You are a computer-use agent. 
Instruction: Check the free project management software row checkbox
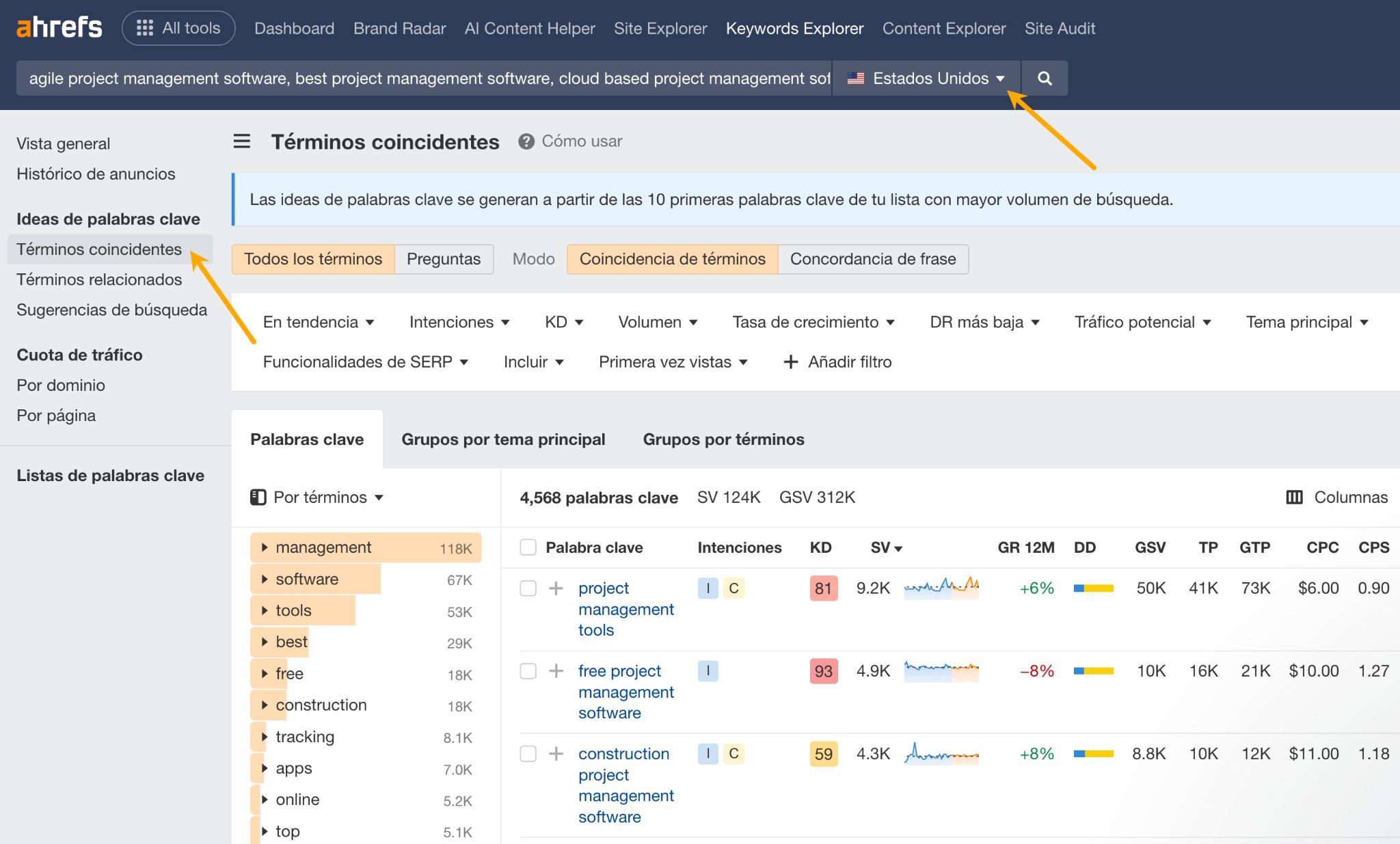(x=528, y=671)
